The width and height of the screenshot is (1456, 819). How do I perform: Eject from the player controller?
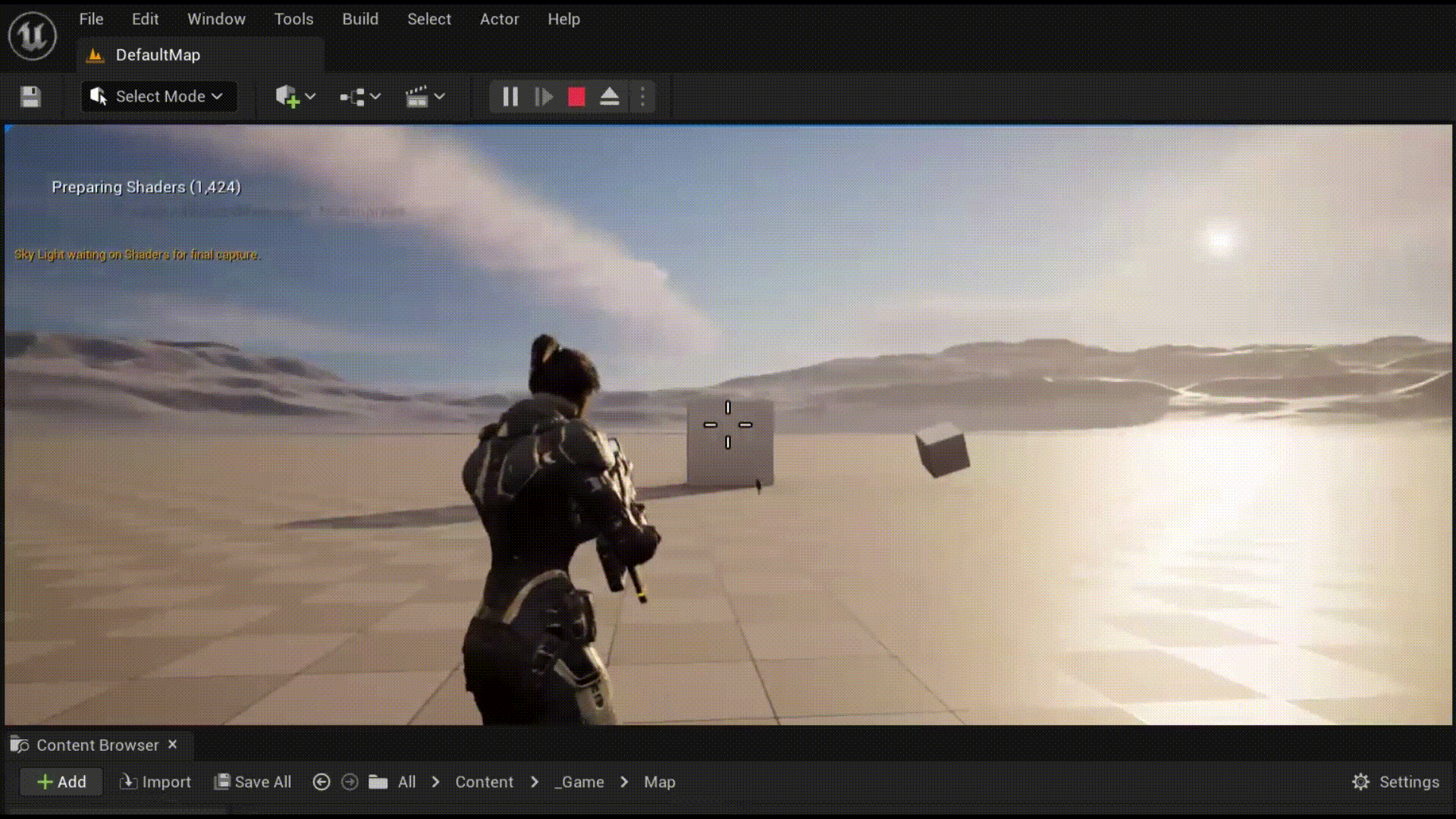tap(610, 96)
